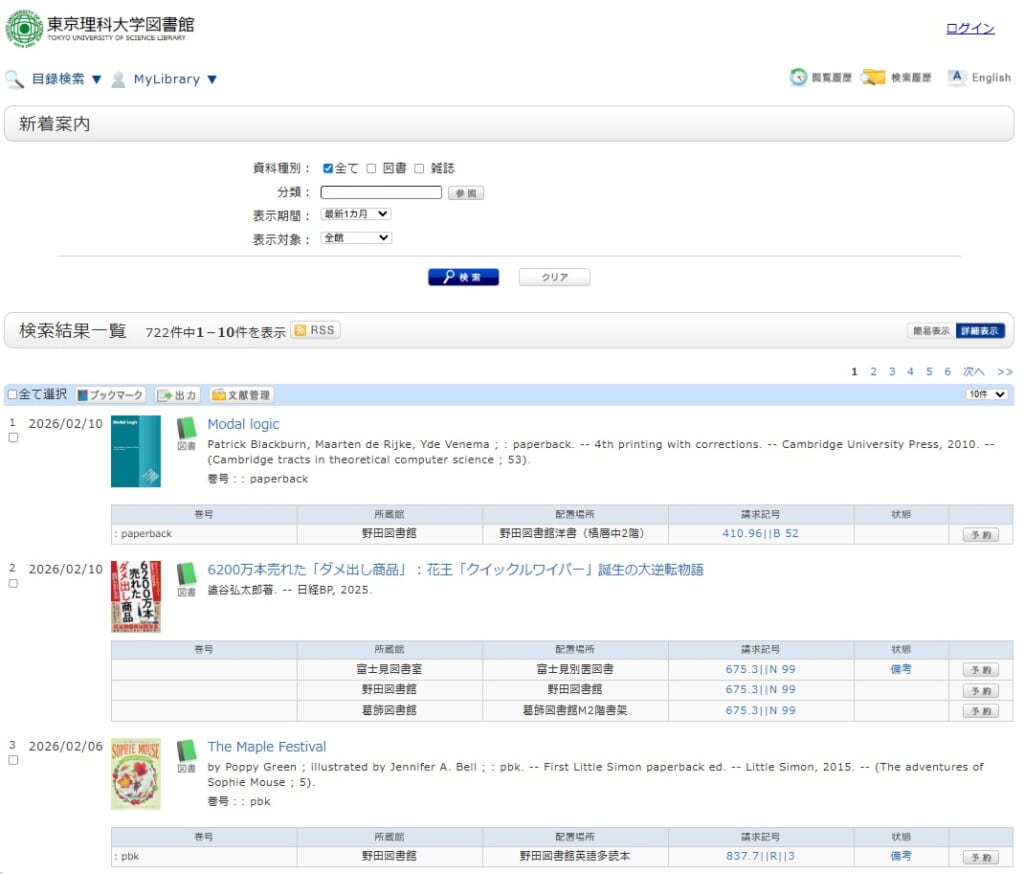Toggle the 全て選択 select all checkbox
This screenshot has width=1024, height=874.
13,395
